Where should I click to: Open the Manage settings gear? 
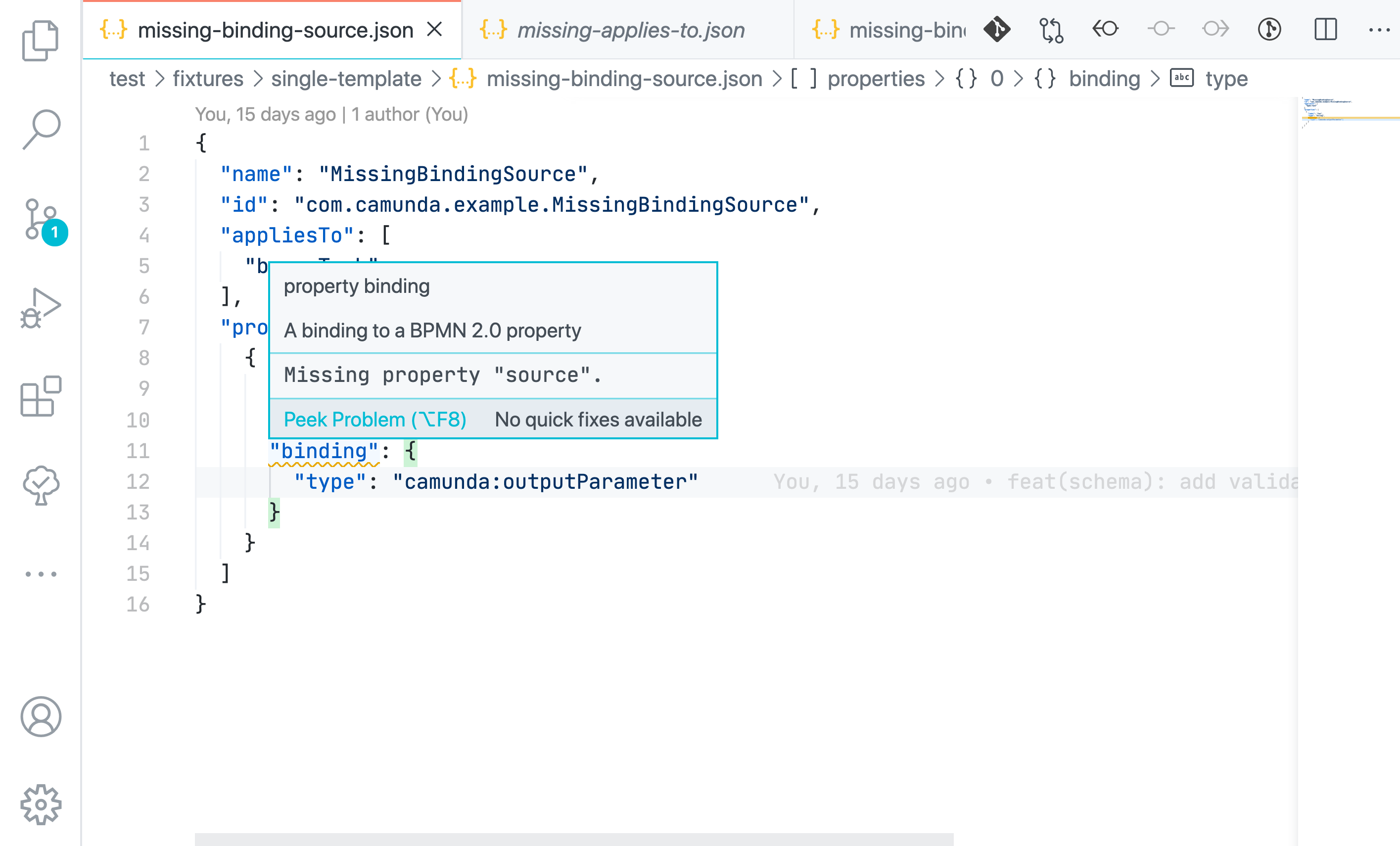coord(41,804)
